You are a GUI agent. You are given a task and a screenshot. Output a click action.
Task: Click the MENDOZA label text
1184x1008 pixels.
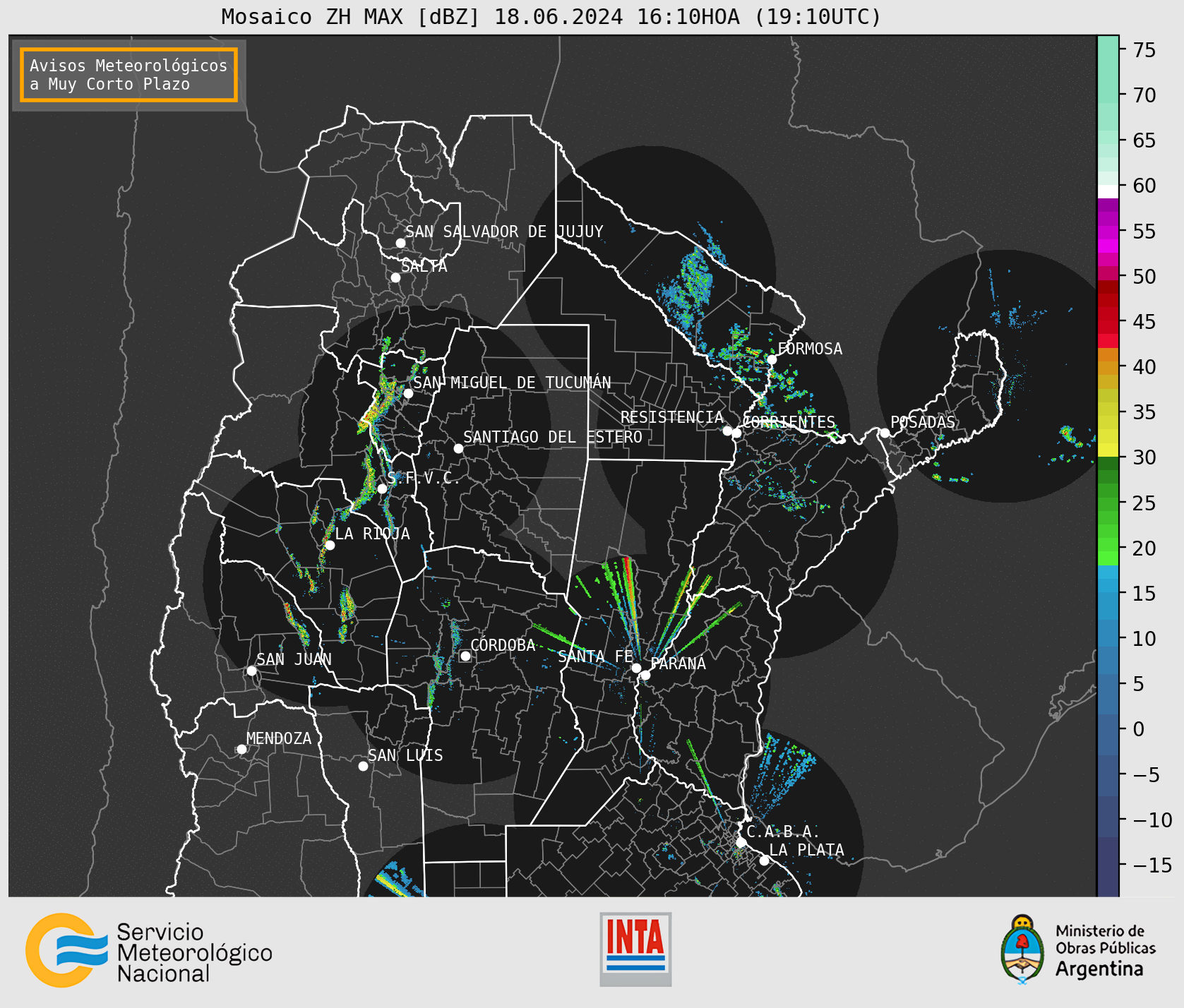pos(279,738)
